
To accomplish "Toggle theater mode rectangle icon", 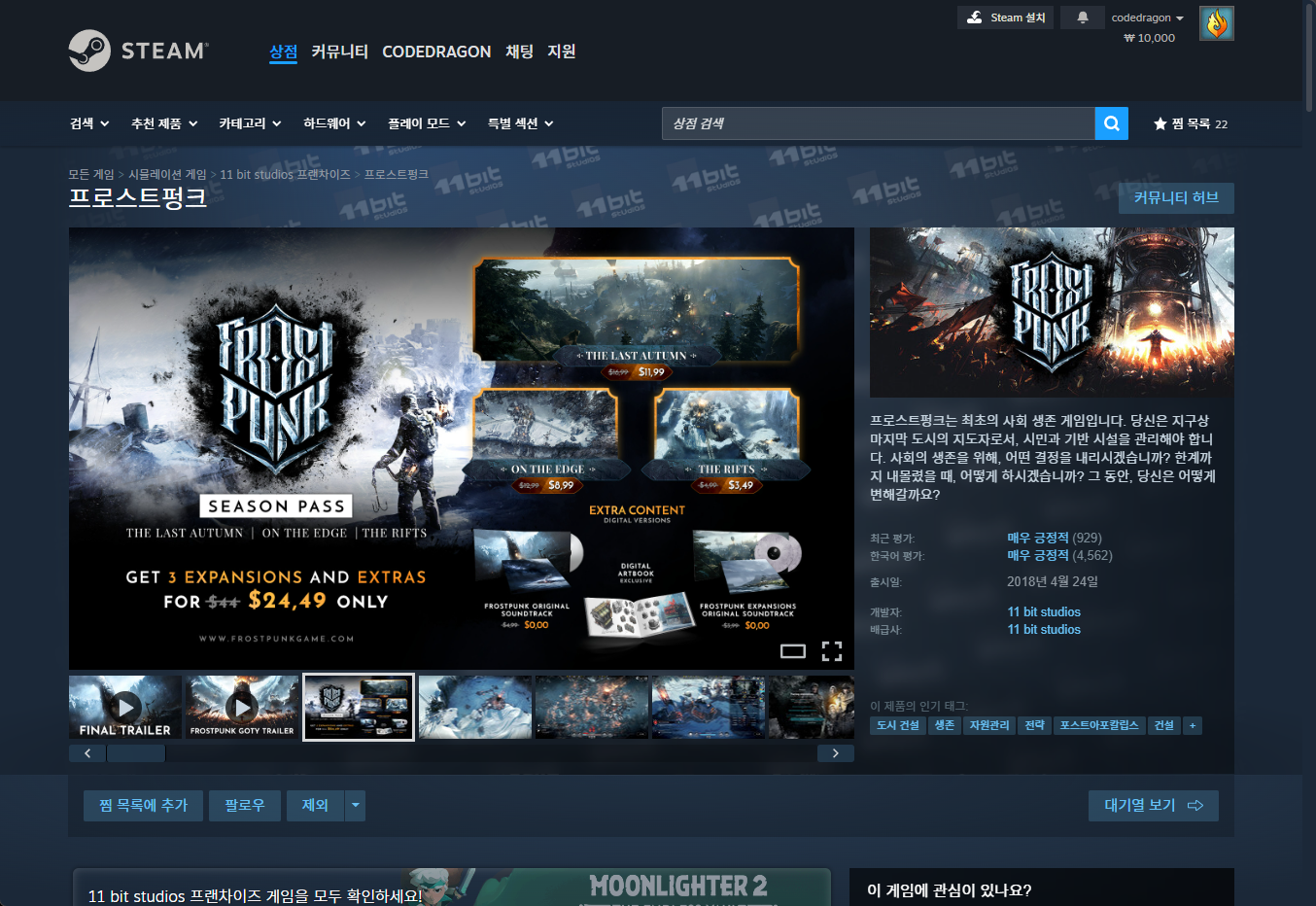I will click(x=793, y=651).
